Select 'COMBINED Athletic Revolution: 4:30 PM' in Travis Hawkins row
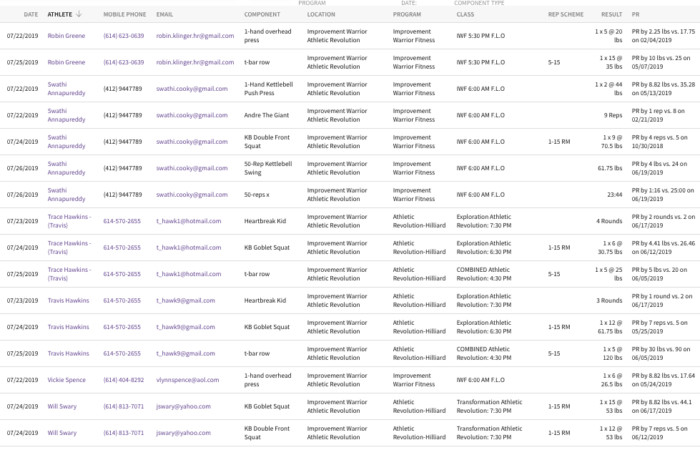The width and height of the screenshot is (700, 450). (484, 353)
